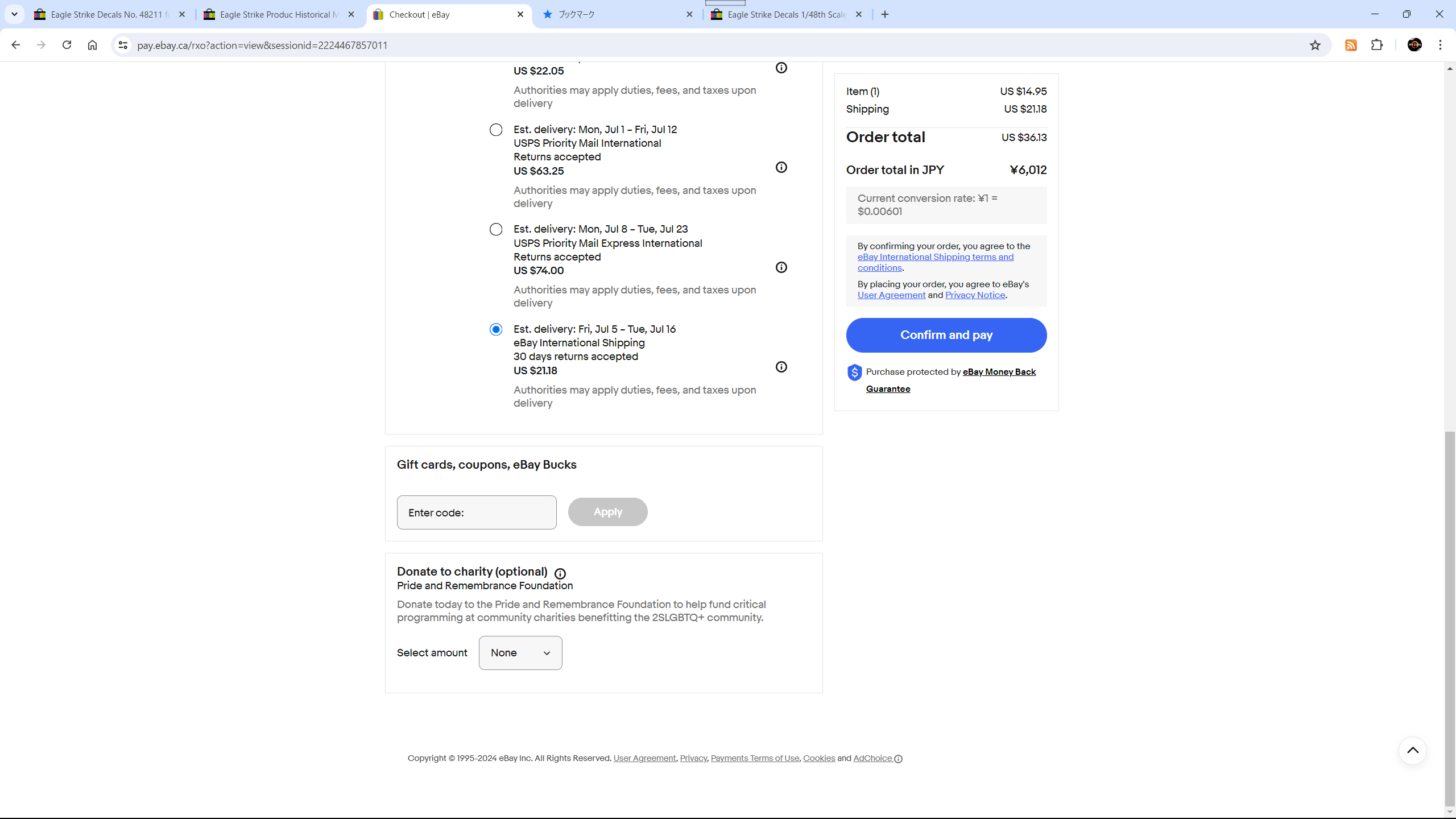Click the US $21.18 shipping cost in summary
The image size is (1456, 819).
click(x=1025, y=109)
